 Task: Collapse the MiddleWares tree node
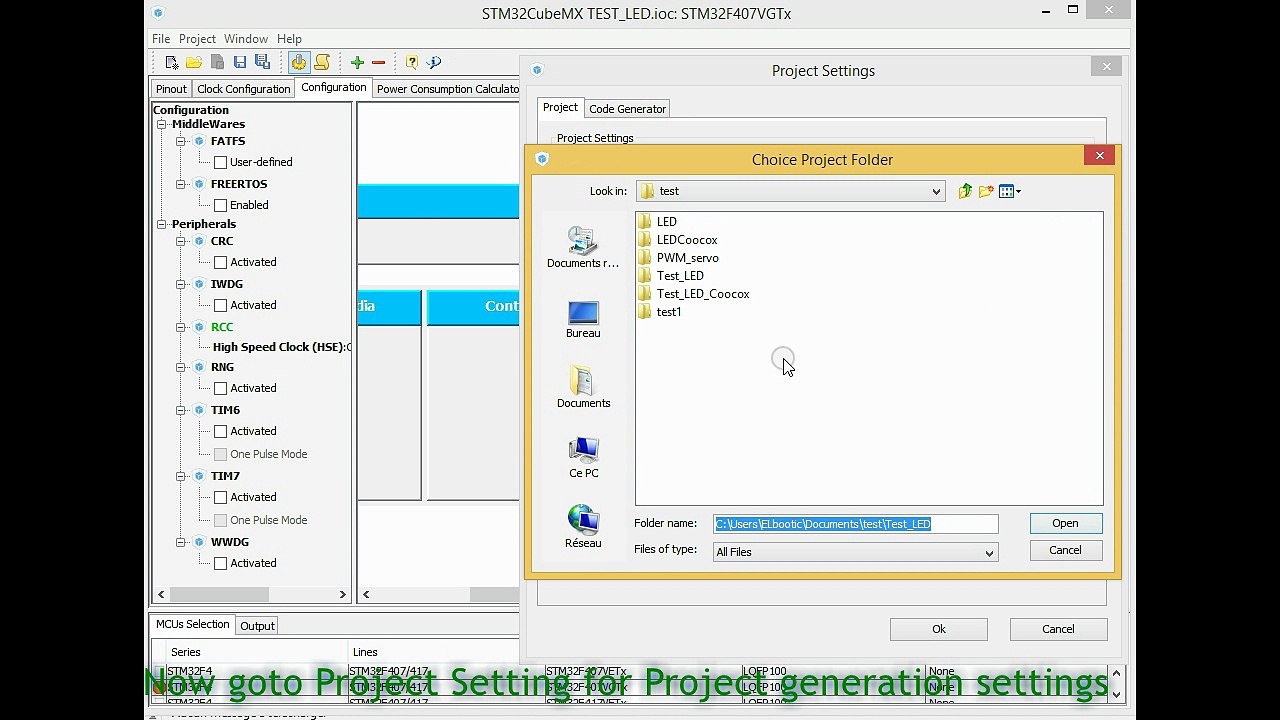tap(162, 124)
